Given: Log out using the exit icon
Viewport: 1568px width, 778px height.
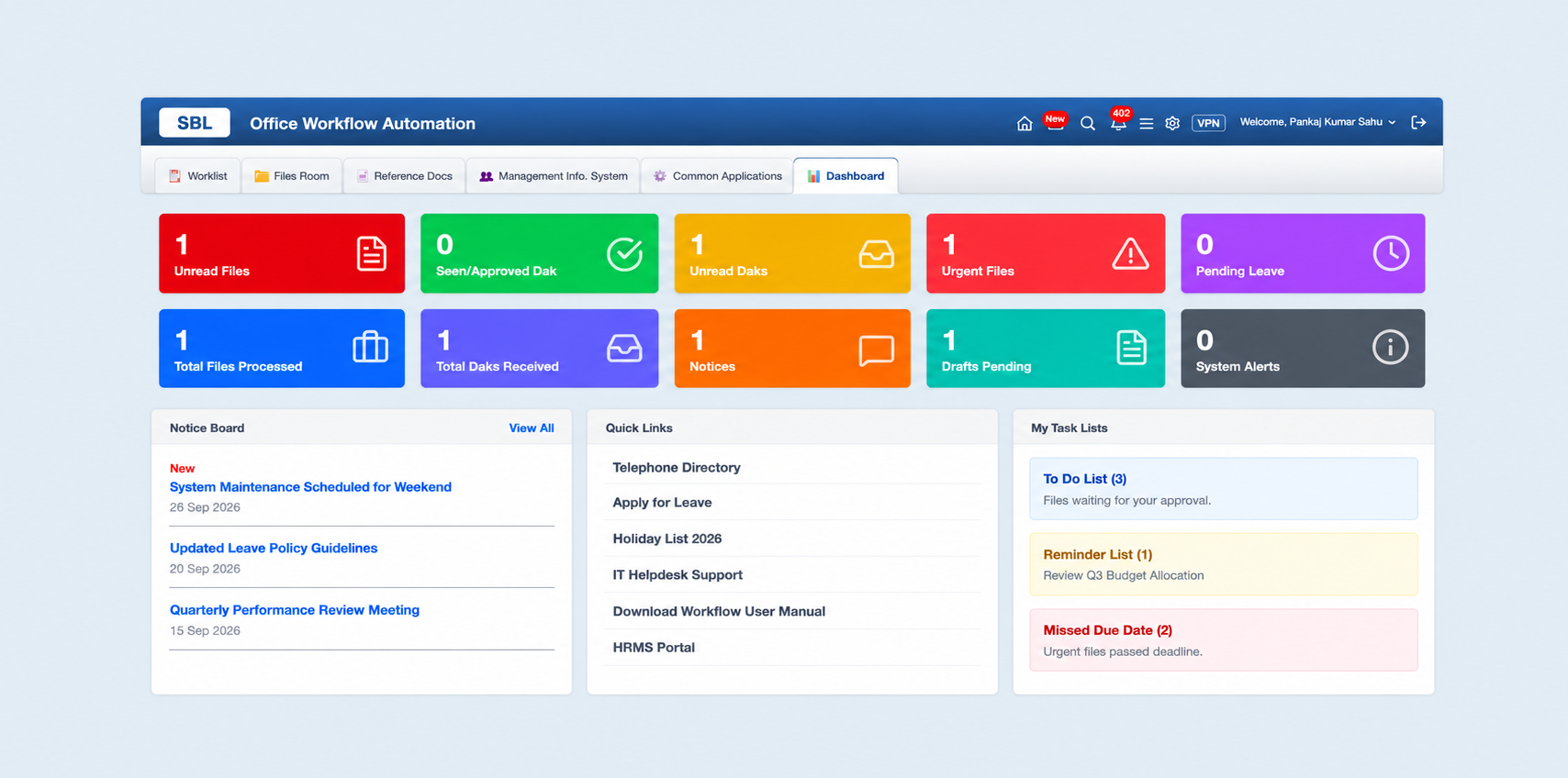Looking at the screenshot, I should coord(1418,122).
